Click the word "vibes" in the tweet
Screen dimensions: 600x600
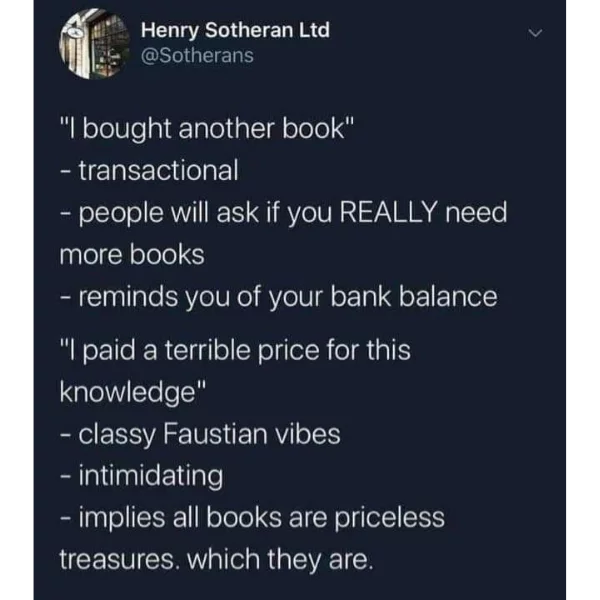308,434
